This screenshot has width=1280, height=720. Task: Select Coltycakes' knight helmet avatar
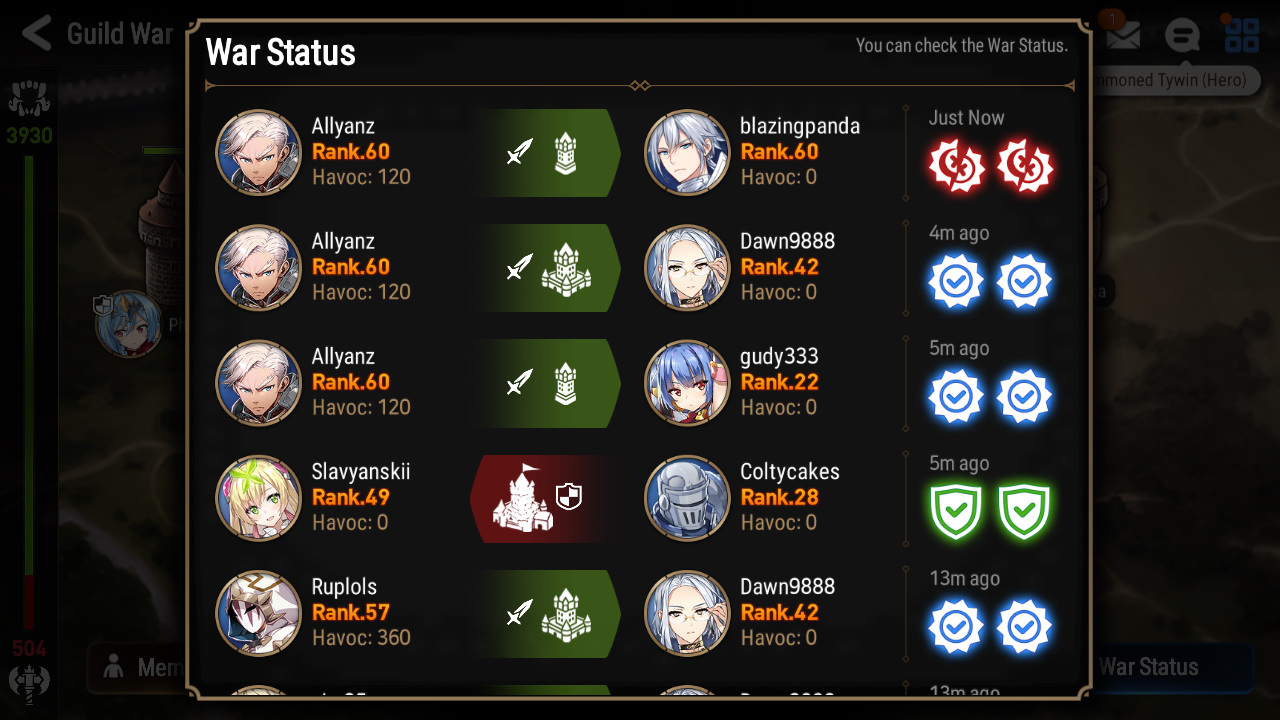pos(687,498)
